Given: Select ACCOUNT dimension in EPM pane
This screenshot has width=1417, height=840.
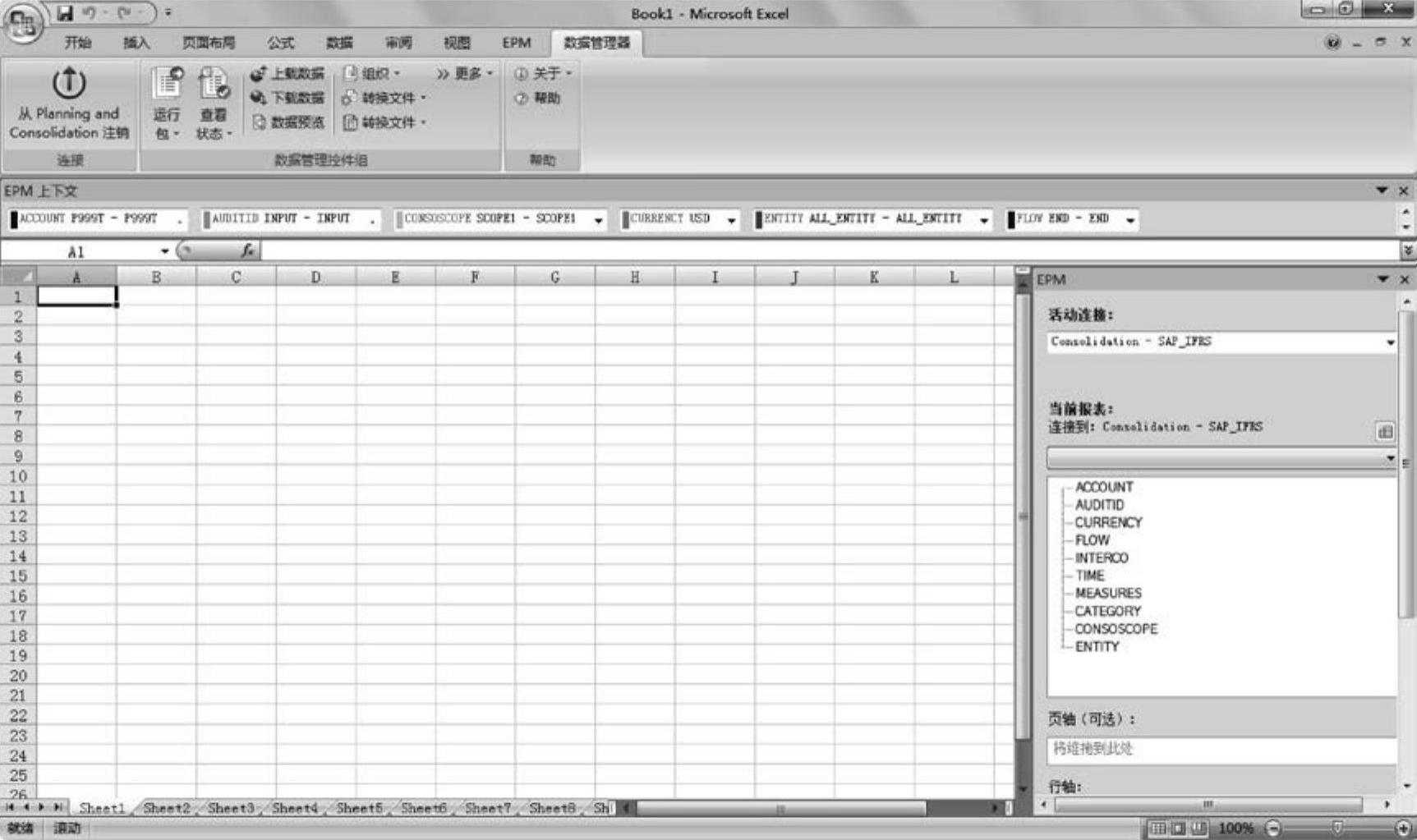Looking at the screenshot, I should pyautogui.click(x=1104, y=487).
